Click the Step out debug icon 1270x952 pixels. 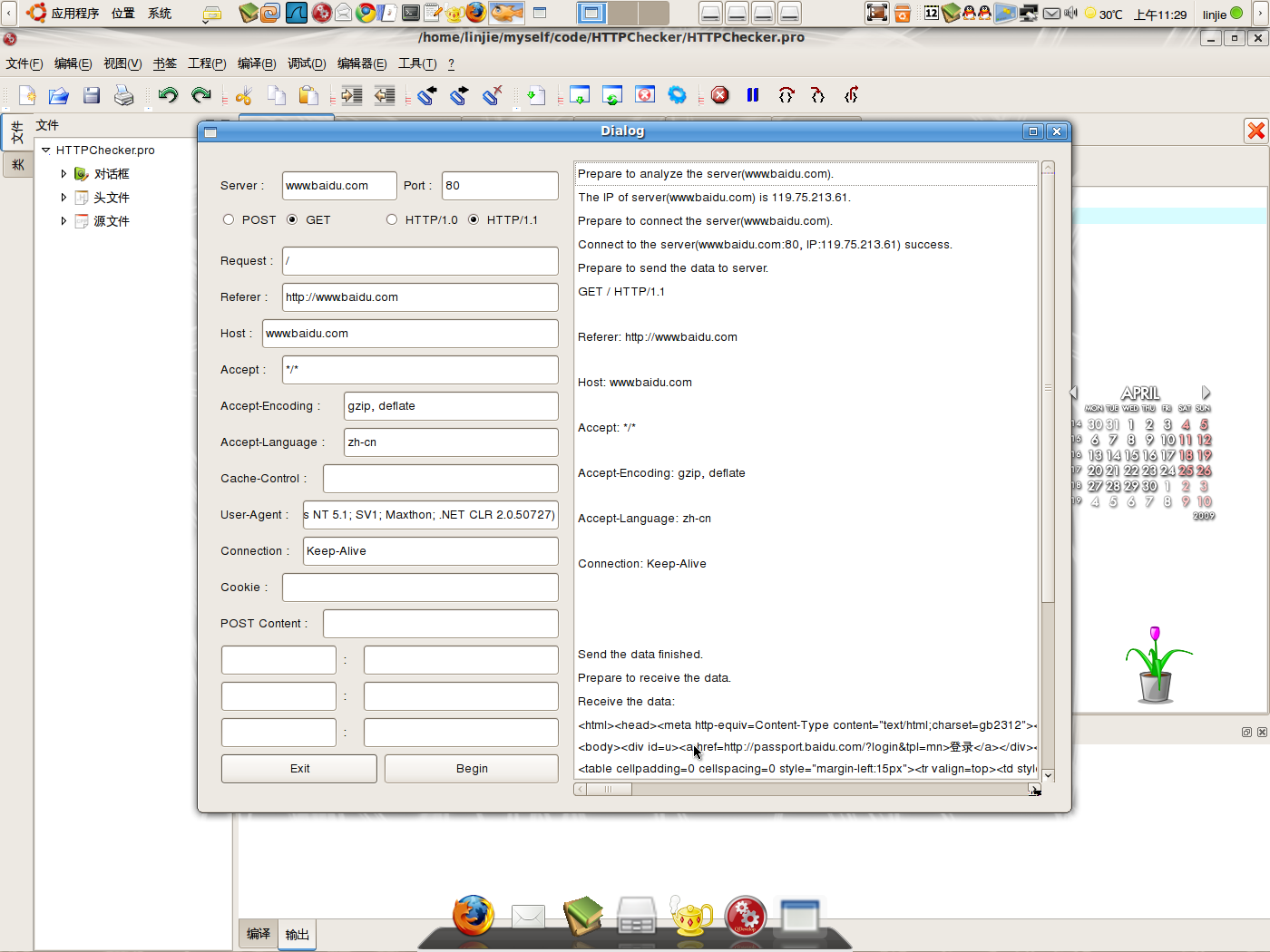click(851, 95)
